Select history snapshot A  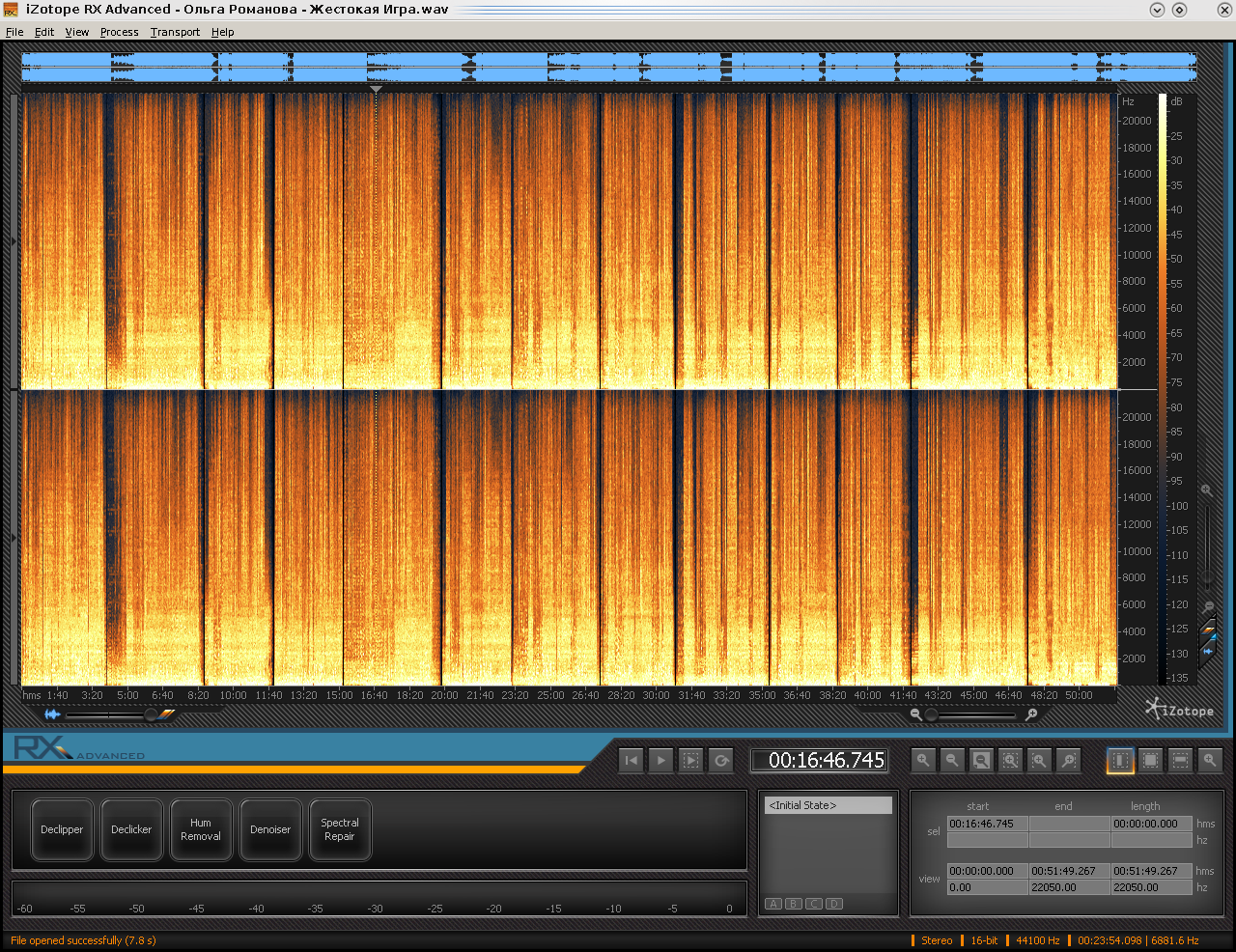[773, 904]
